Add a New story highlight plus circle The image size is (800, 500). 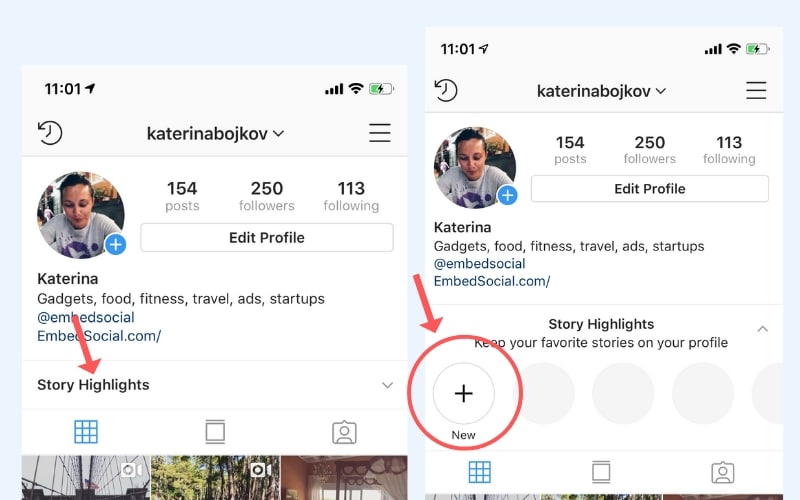click(x=463, y=393)
